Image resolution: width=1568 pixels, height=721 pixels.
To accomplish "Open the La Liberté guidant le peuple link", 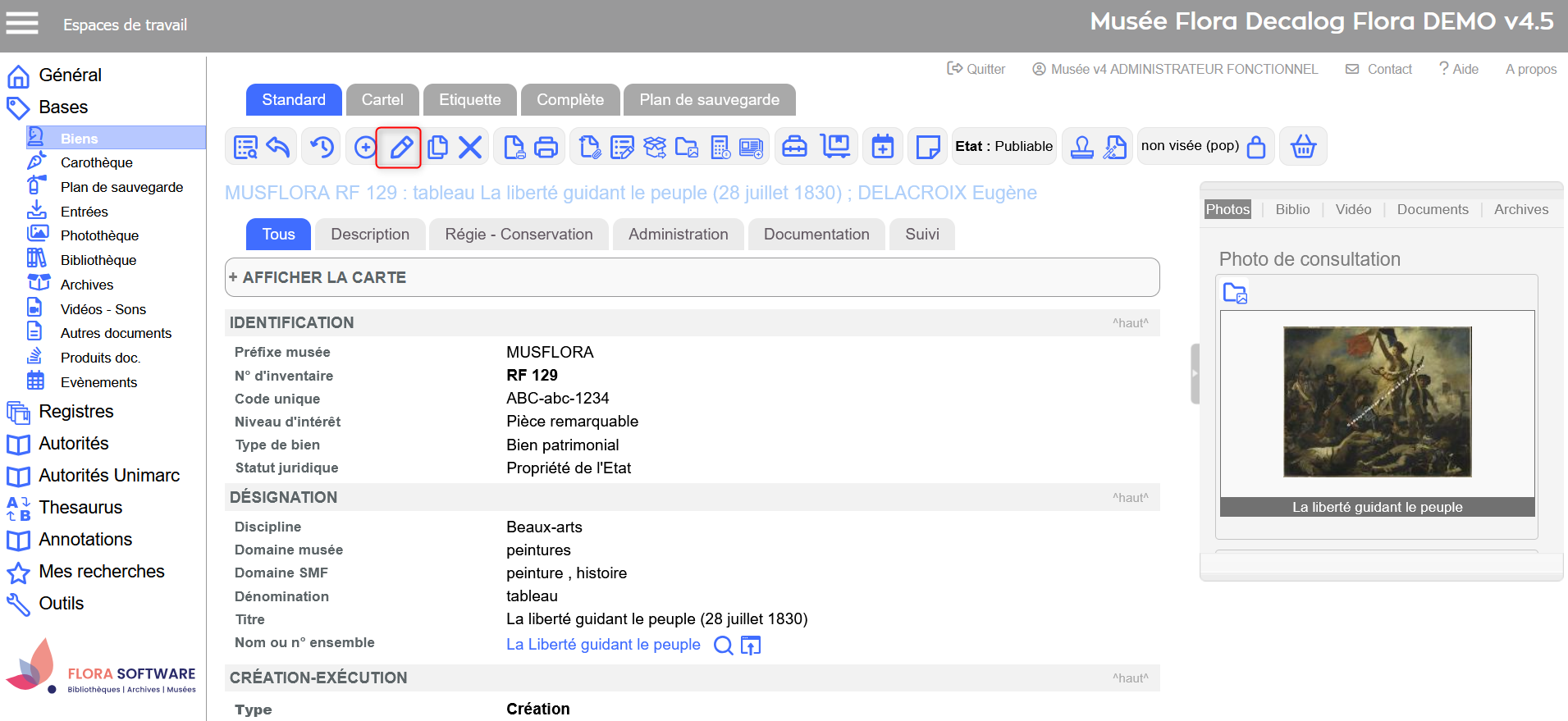I will 603,645.
